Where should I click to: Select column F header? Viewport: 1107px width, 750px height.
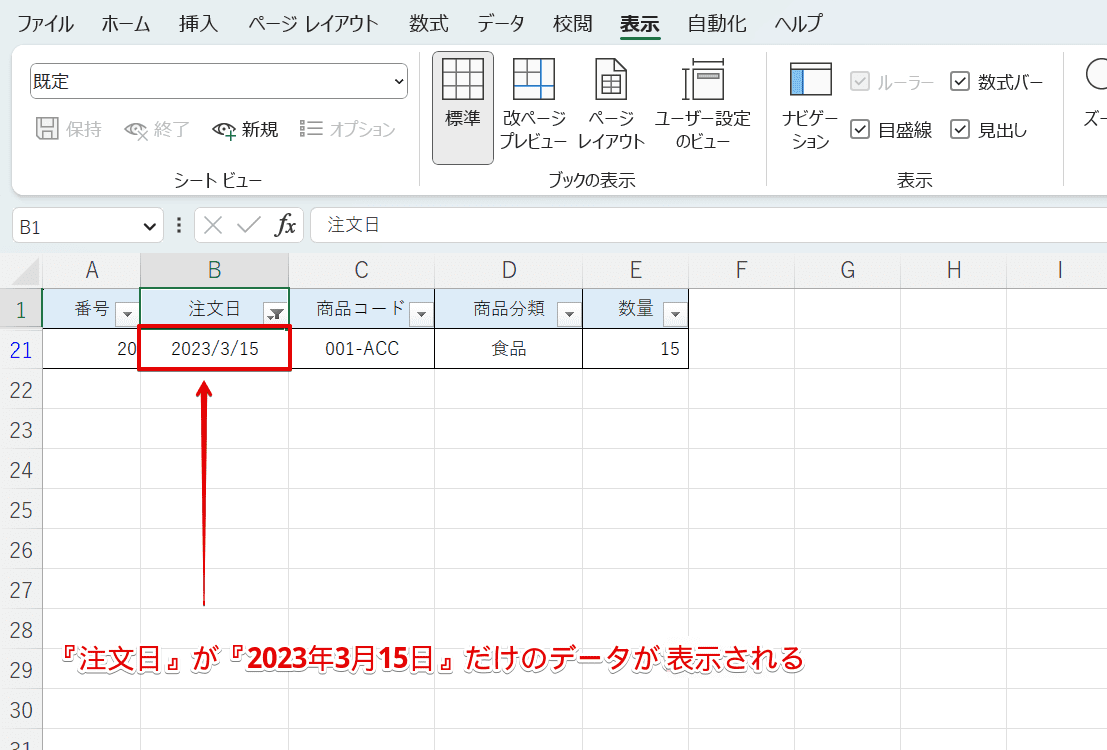pyautogui.click(x=741, y=270)
